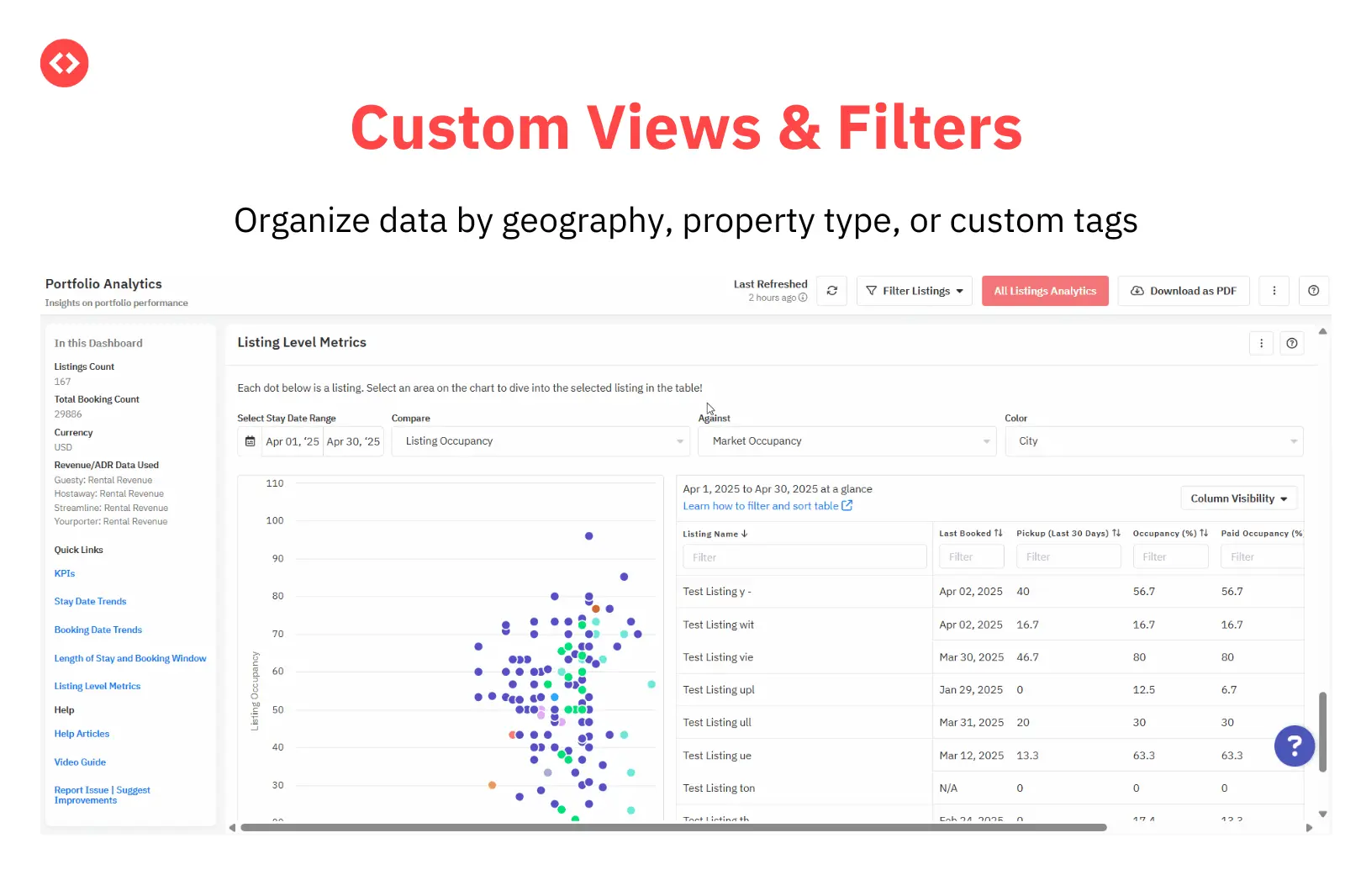Open Booking Date Trends quick link
The height and width of the screenshot is (896, 1345).
click(x=98, y=630)
